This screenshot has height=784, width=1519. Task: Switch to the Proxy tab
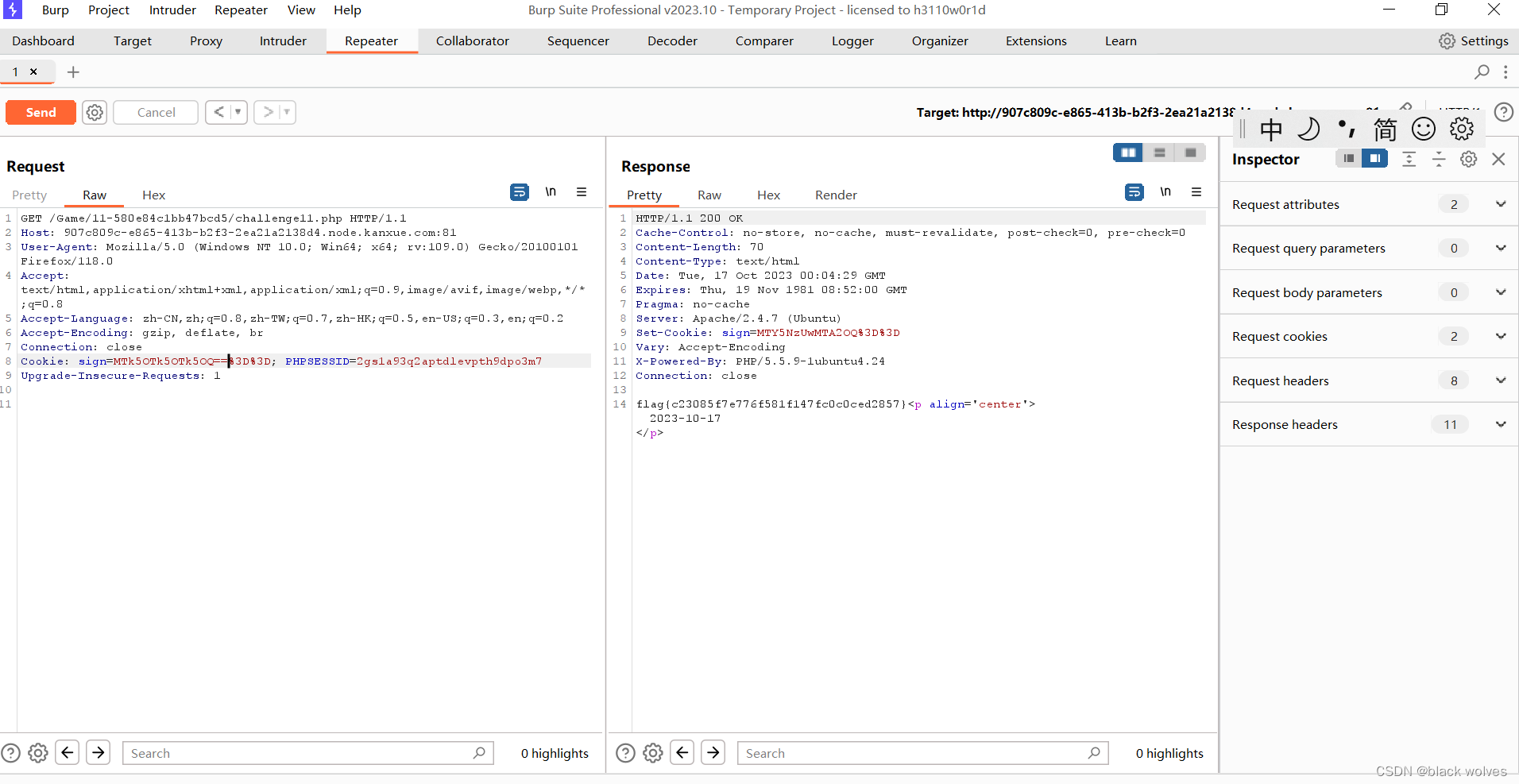point(206,41)
